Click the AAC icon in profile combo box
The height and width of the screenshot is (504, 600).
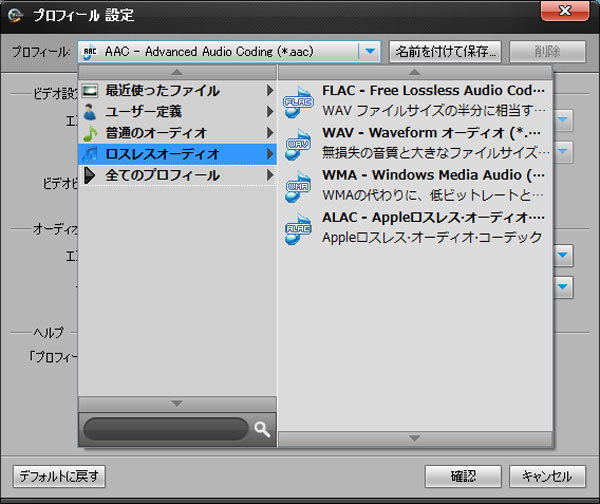tap(90, 52)
